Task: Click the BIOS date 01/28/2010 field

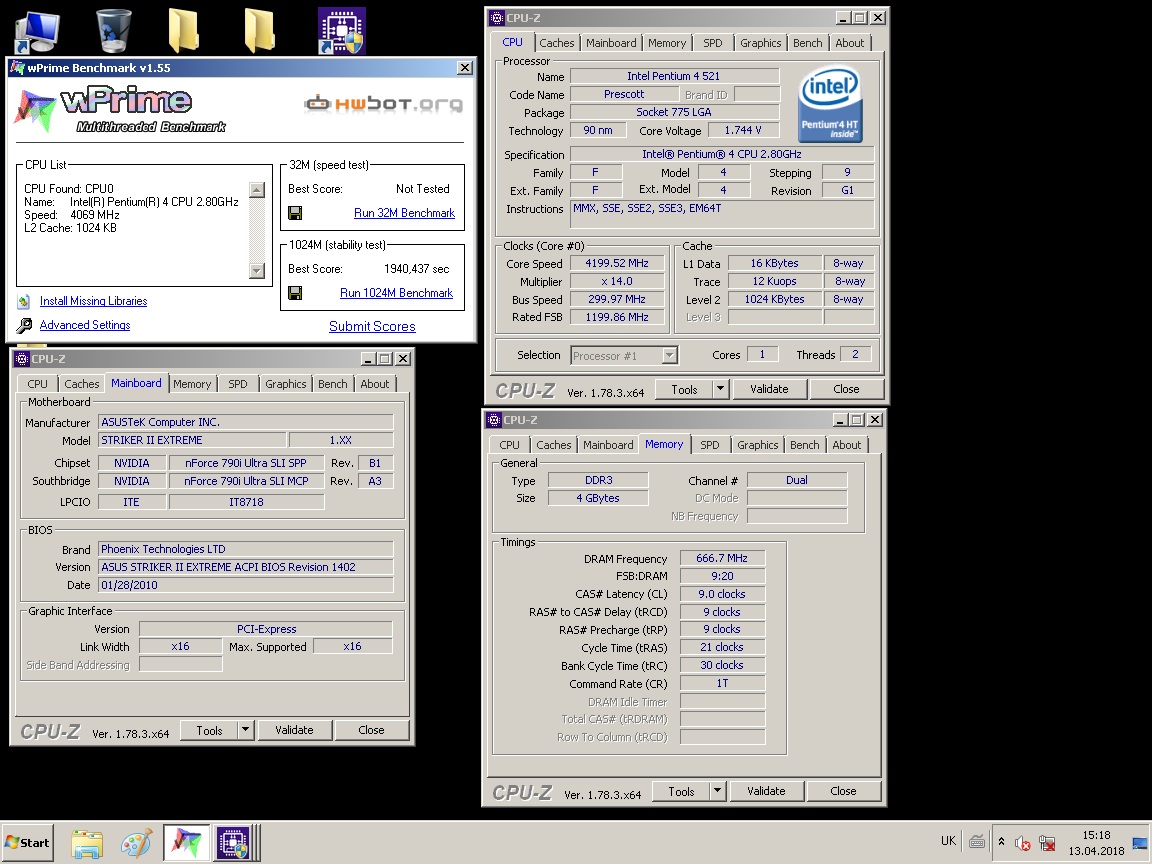Action: pos(245,585)
